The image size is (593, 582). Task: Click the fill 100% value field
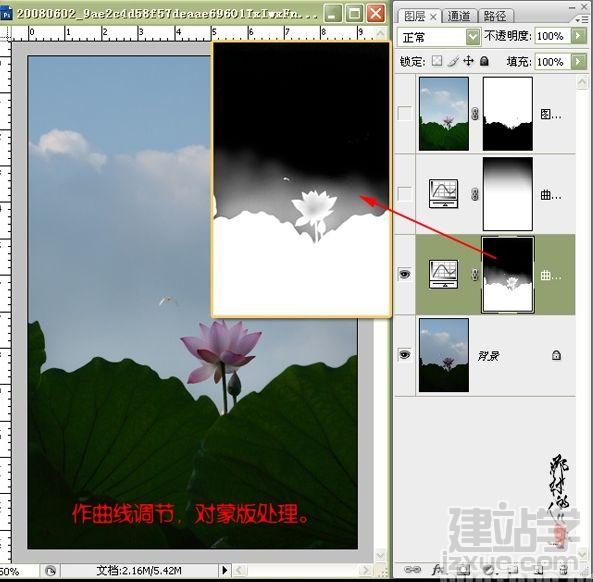point(553,61)
